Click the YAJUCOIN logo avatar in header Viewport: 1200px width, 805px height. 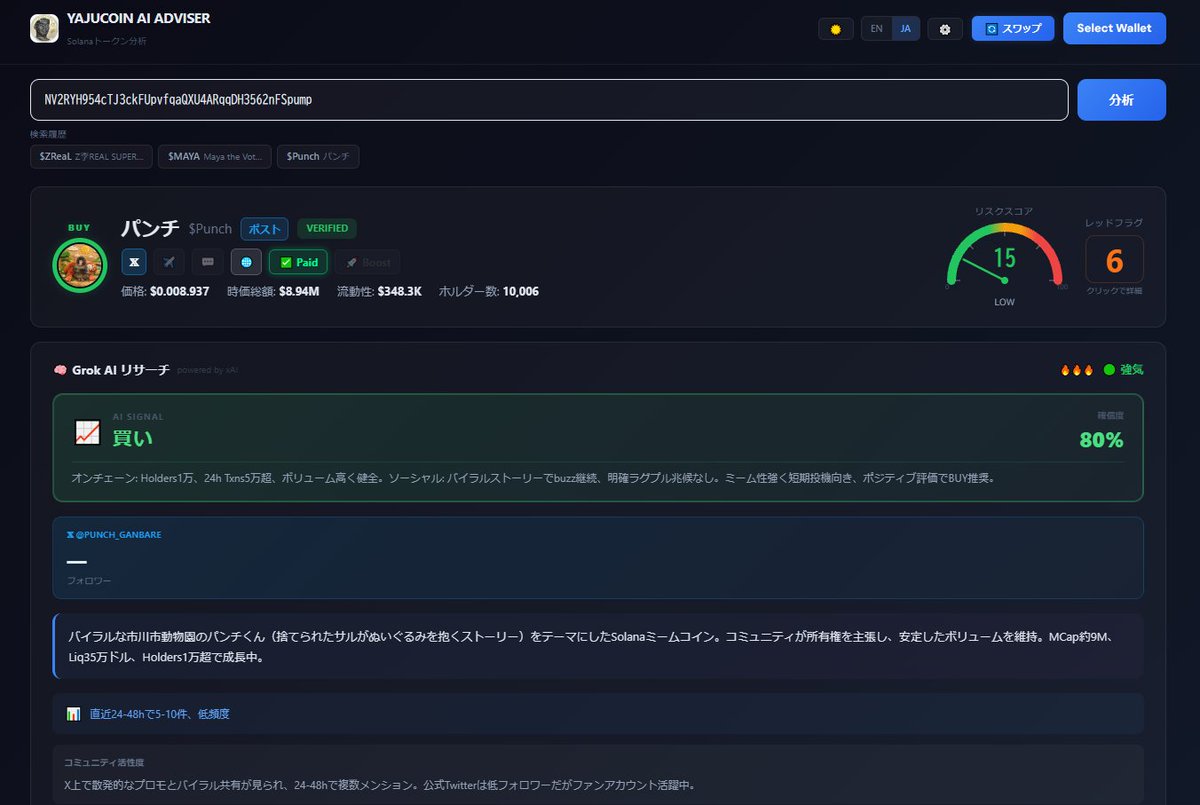pyautogui.click(x=44, y=28)
